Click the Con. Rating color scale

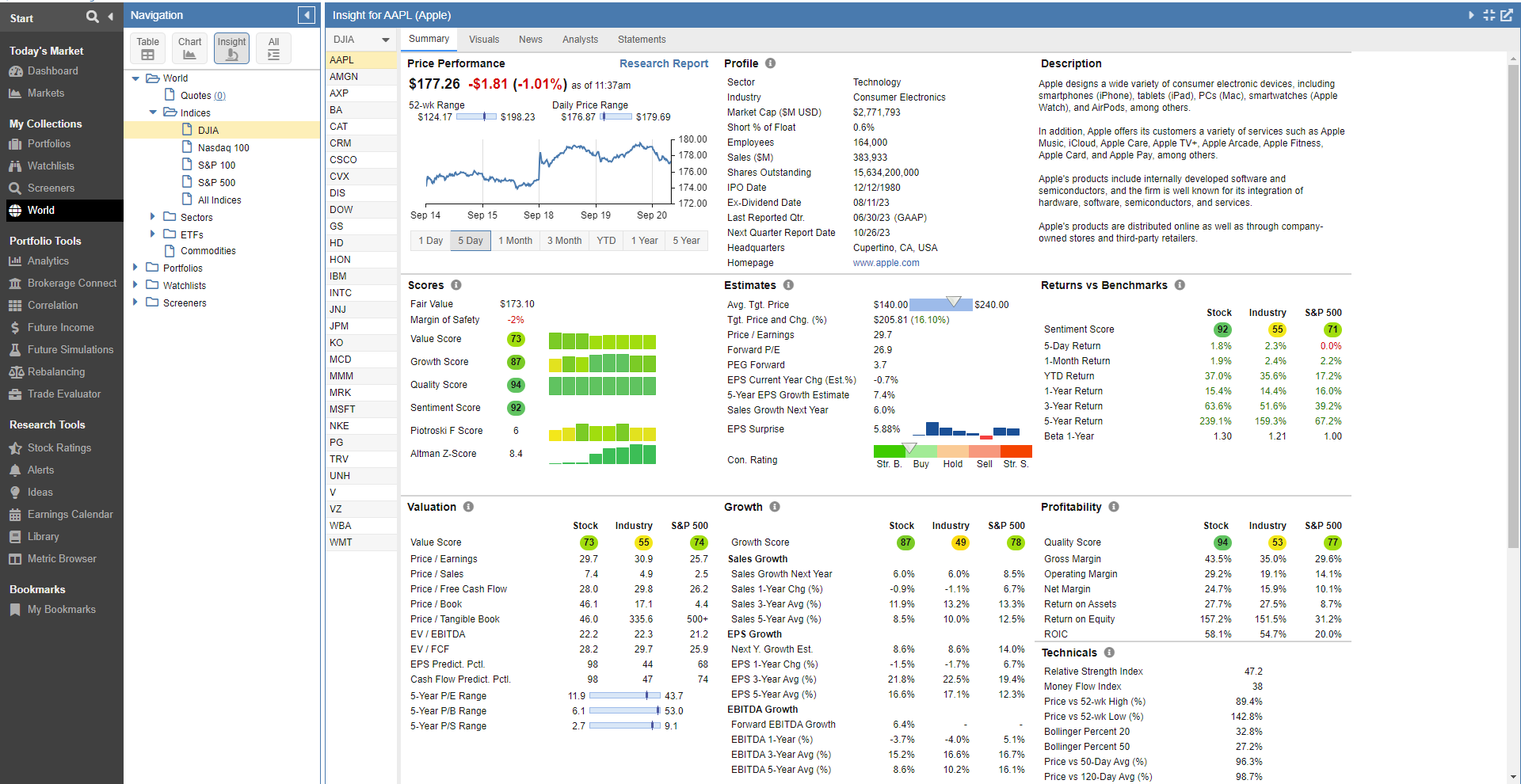pos(952,451)
